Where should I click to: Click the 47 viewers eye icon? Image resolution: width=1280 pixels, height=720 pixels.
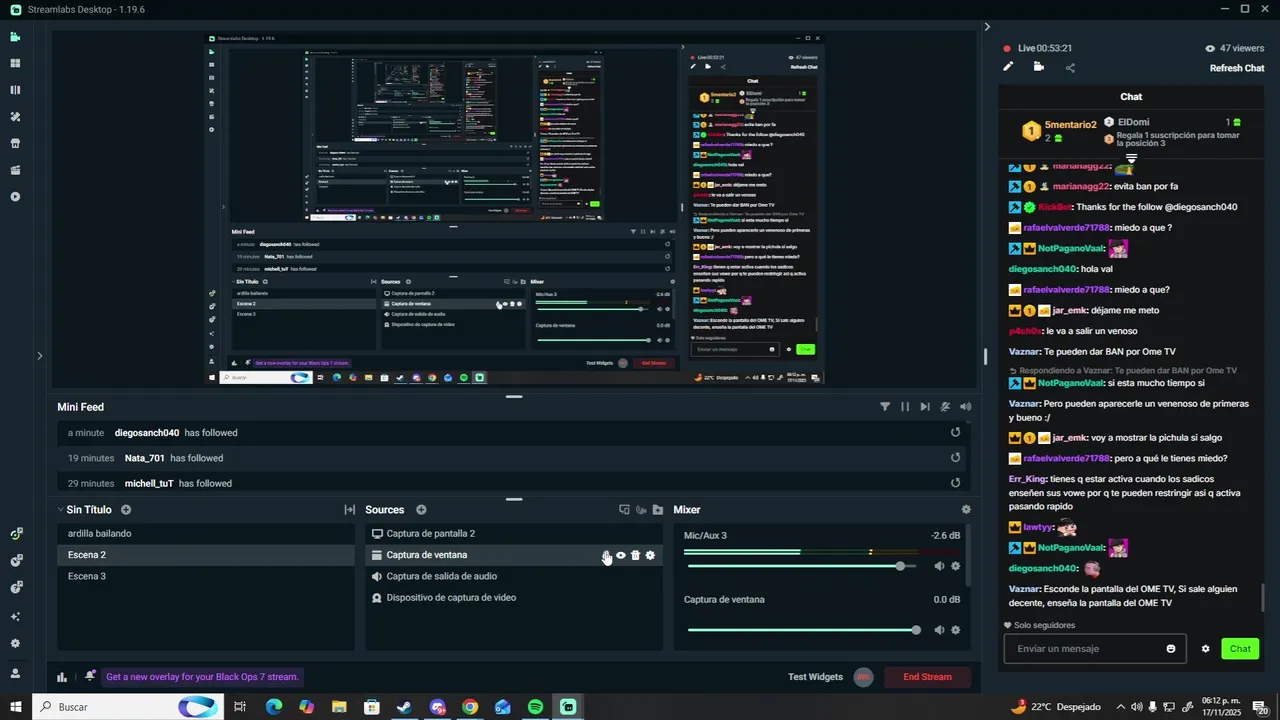tap(1210, 48)
